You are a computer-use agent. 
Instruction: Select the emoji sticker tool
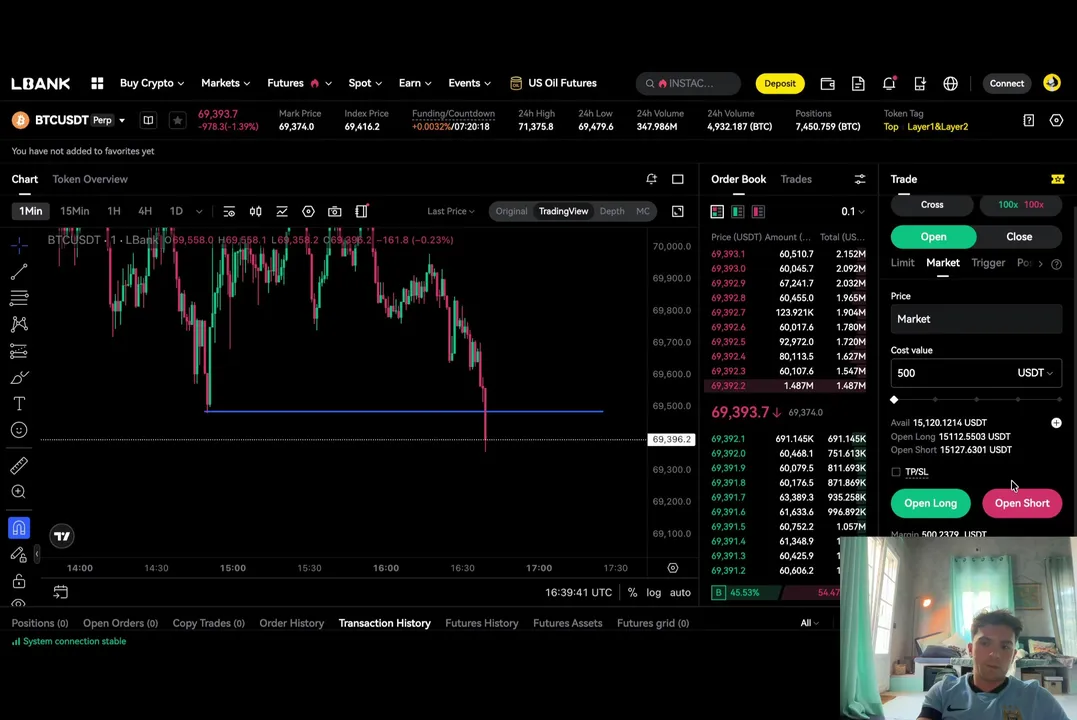tap(19, 430)
